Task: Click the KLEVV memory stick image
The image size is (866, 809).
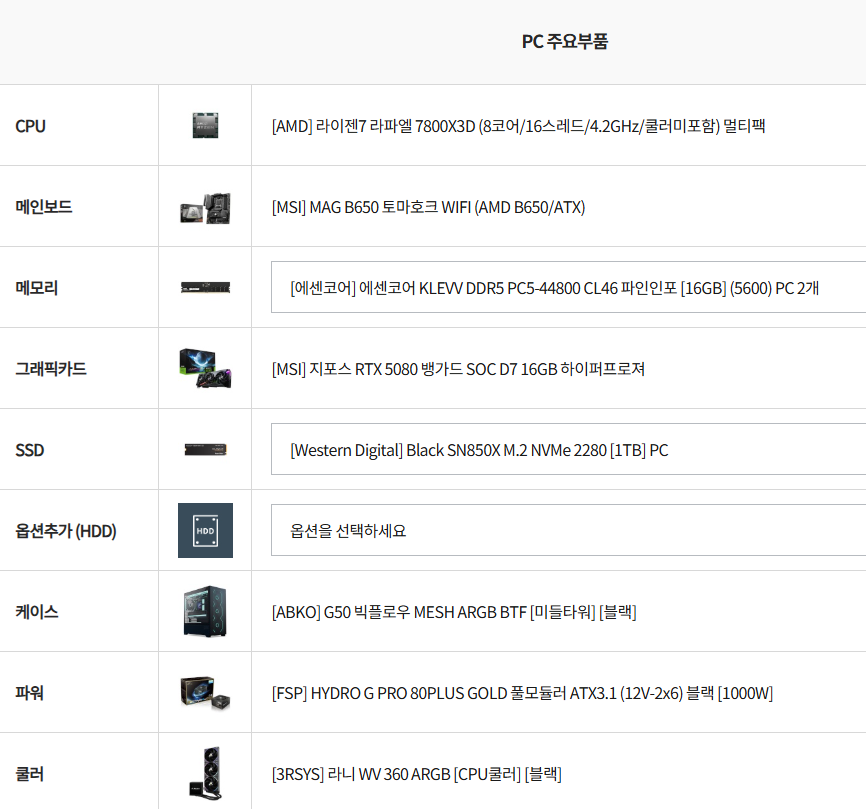Action: [x=205, y=288]
